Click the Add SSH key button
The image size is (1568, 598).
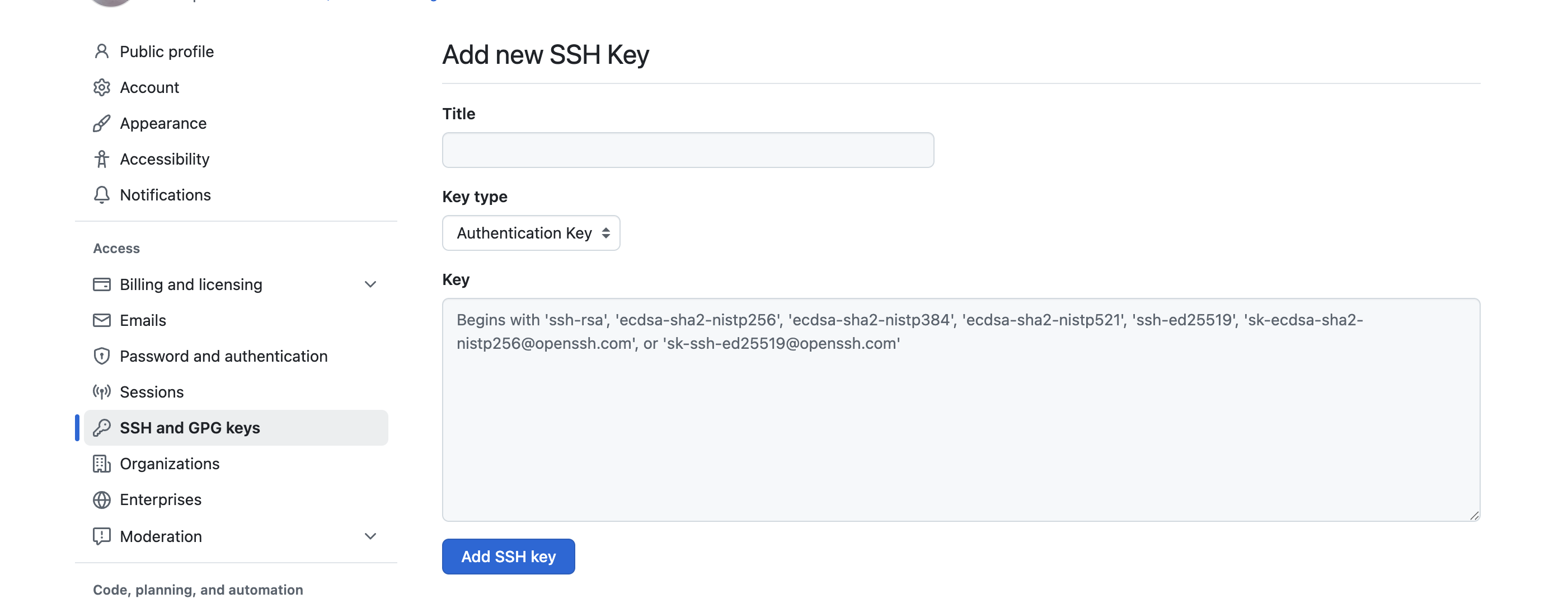click(x=508, y=557)
